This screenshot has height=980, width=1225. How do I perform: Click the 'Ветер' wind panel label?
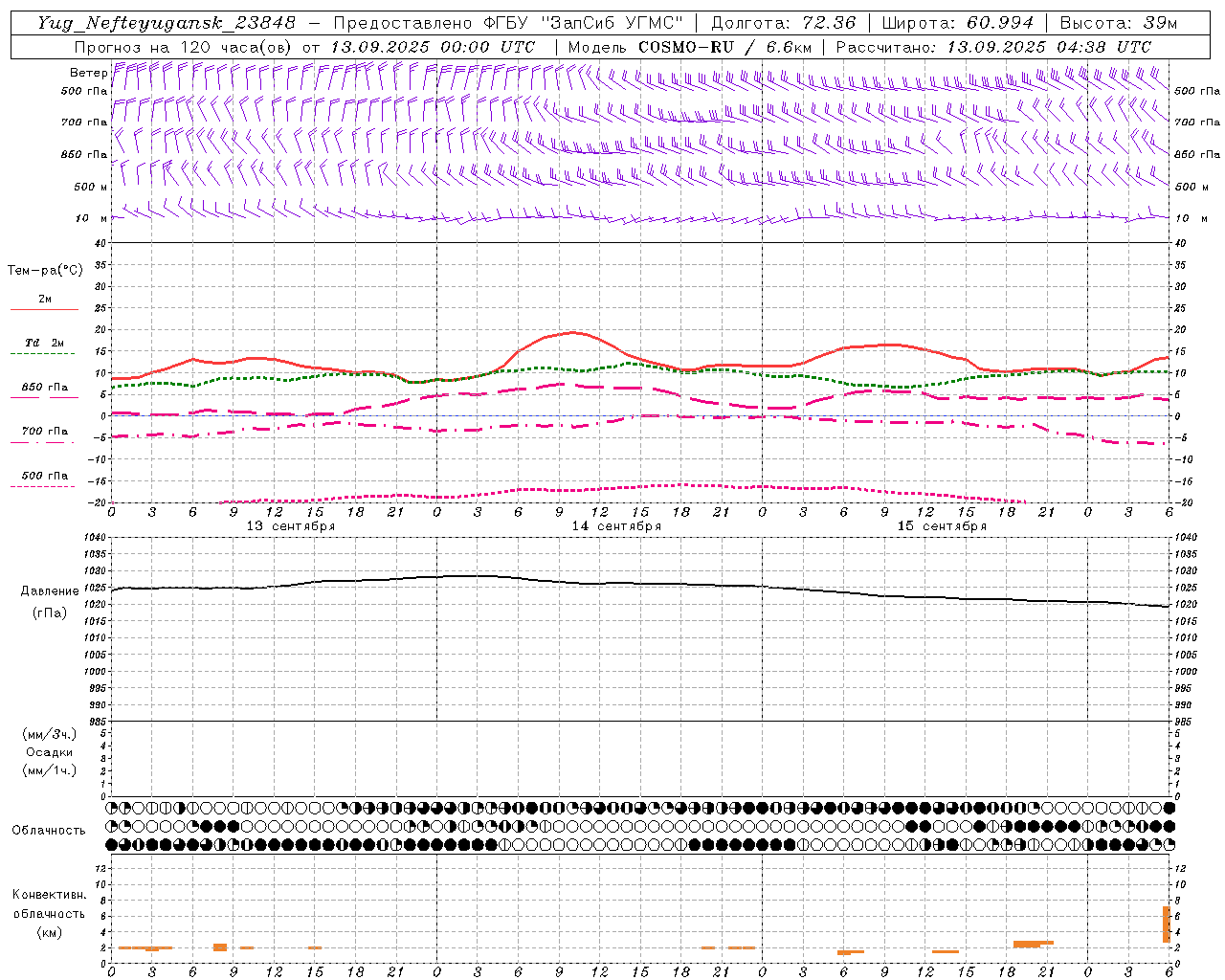[89, 73]
